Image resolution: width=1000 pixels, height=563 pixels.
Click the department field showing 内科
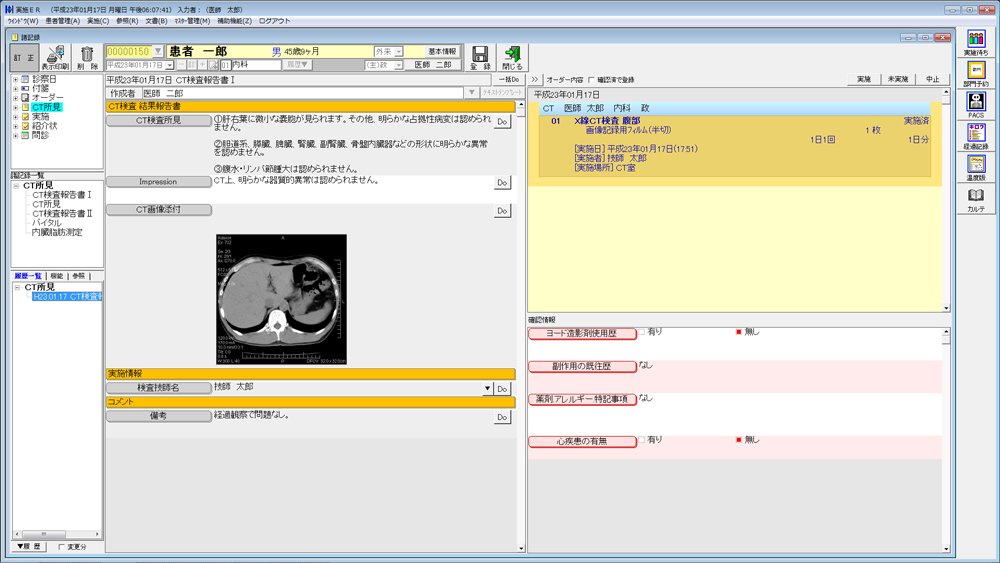pyautogui.click(x=256, y=65)
